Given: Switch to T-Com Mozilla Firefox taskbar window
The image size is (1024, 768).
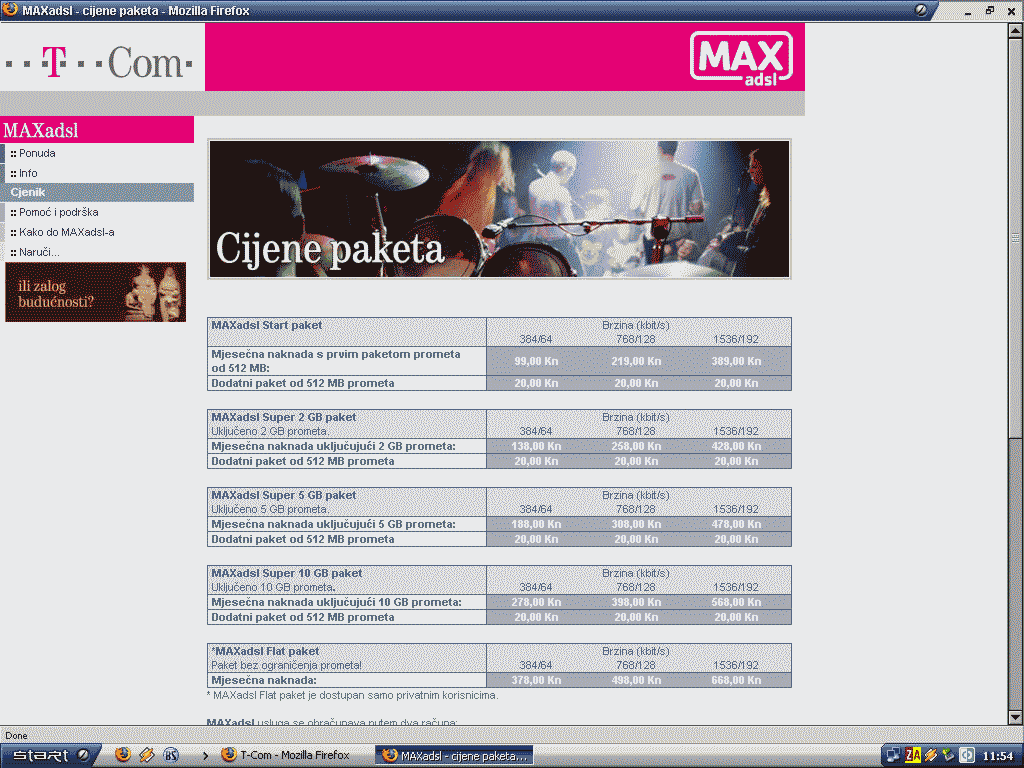Looking at the screenshot, I should tap(292, 755).
